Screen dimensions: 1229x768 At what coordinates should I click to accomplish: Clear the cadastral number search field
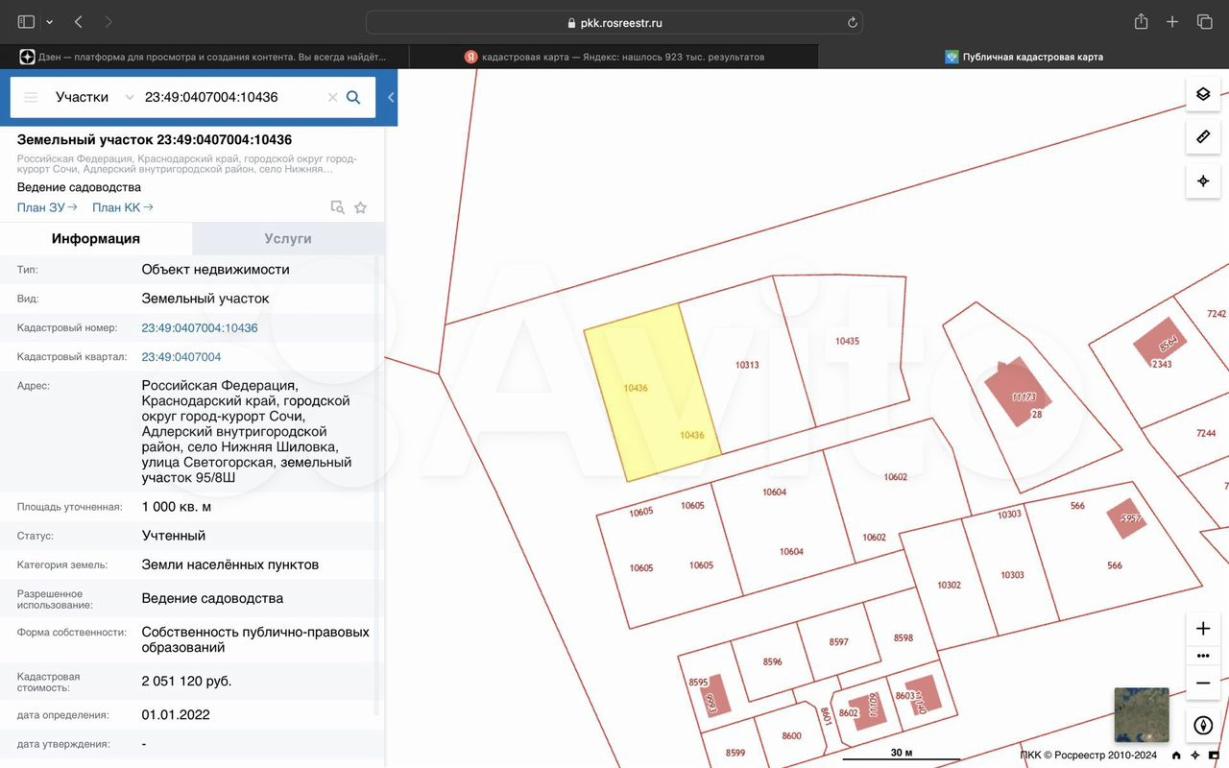point(332,97)
